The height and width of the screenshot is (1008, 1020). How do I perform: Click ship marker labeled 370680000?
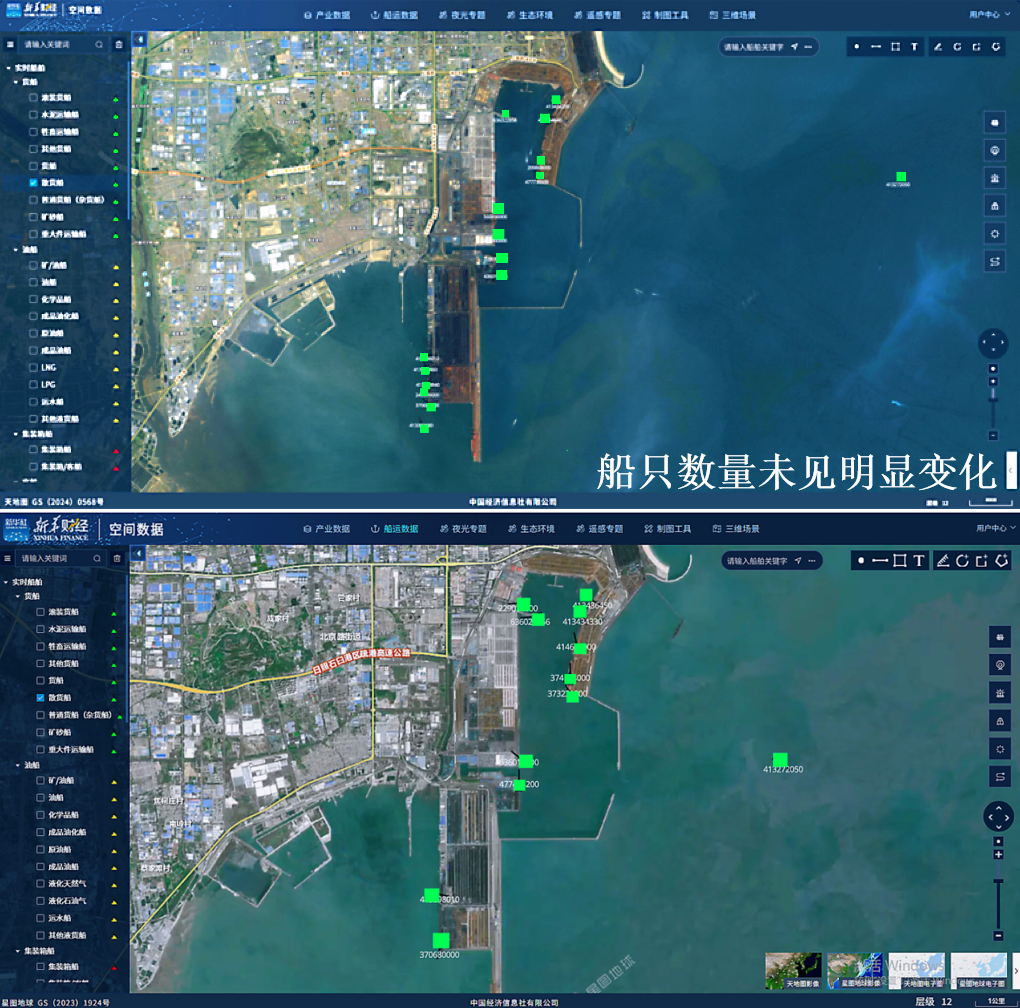pyautogui.click(x=440, y=940)
